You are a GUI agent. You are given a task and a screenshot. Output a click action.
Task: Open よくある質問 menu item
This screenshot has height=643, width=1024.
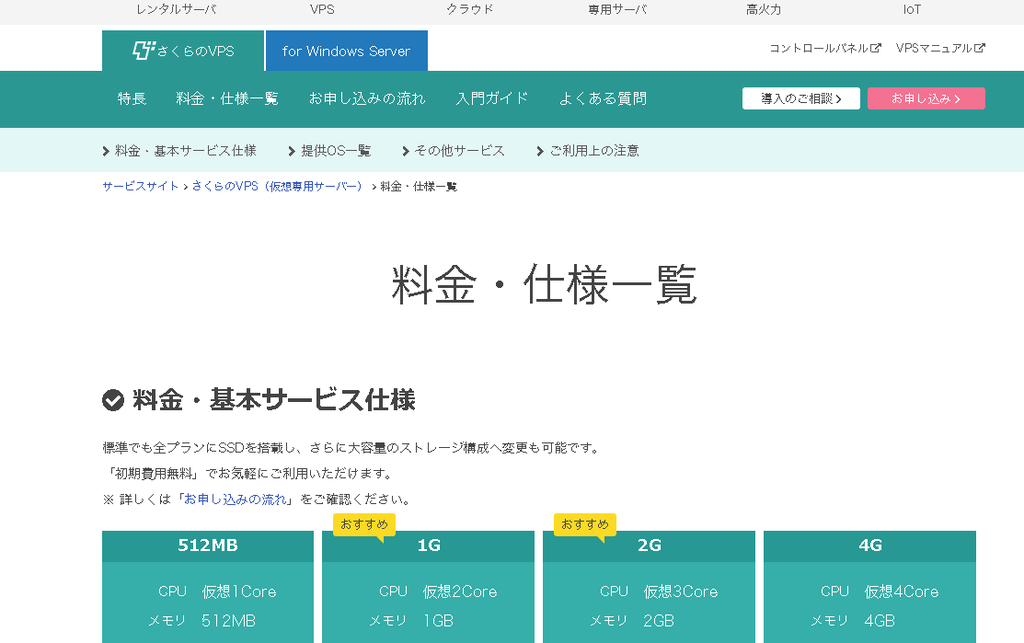point(603,99)
